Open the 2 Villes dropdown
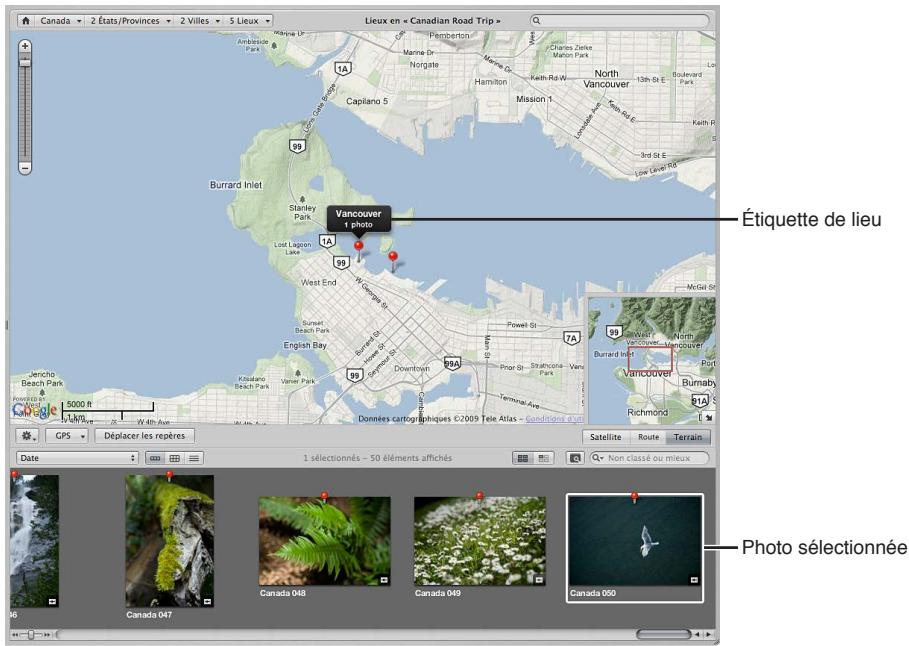Screen dimensions: 909x646 tap(199, 21)
